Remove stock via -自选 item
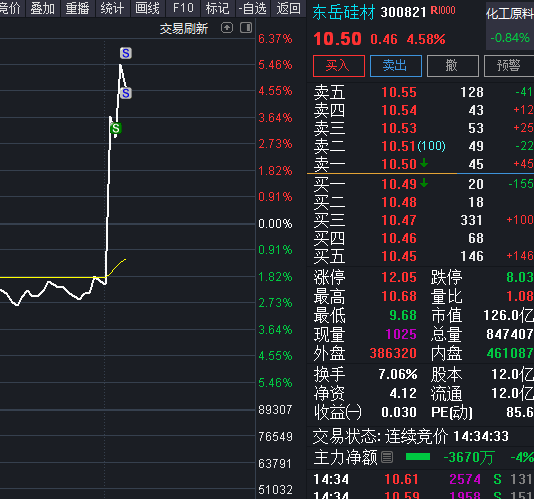The height and width of the screenshot is (499, 534). click(252, 8)
